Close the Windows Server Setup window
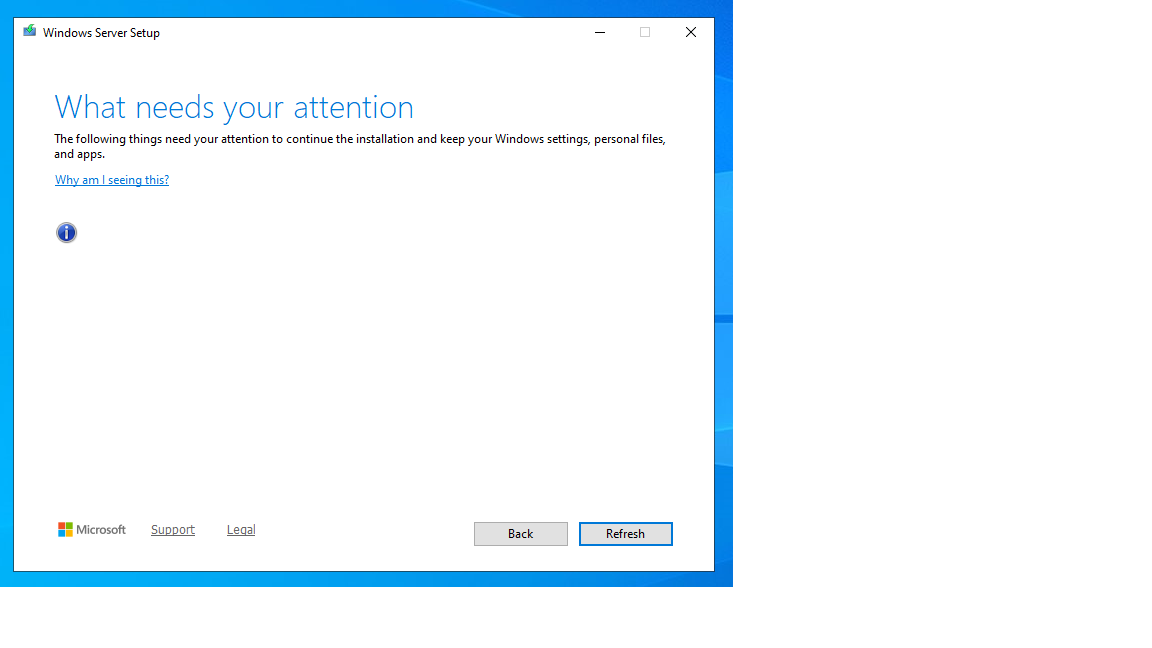The width and height of the screenshot is (1152, 648). coord(691,32)
